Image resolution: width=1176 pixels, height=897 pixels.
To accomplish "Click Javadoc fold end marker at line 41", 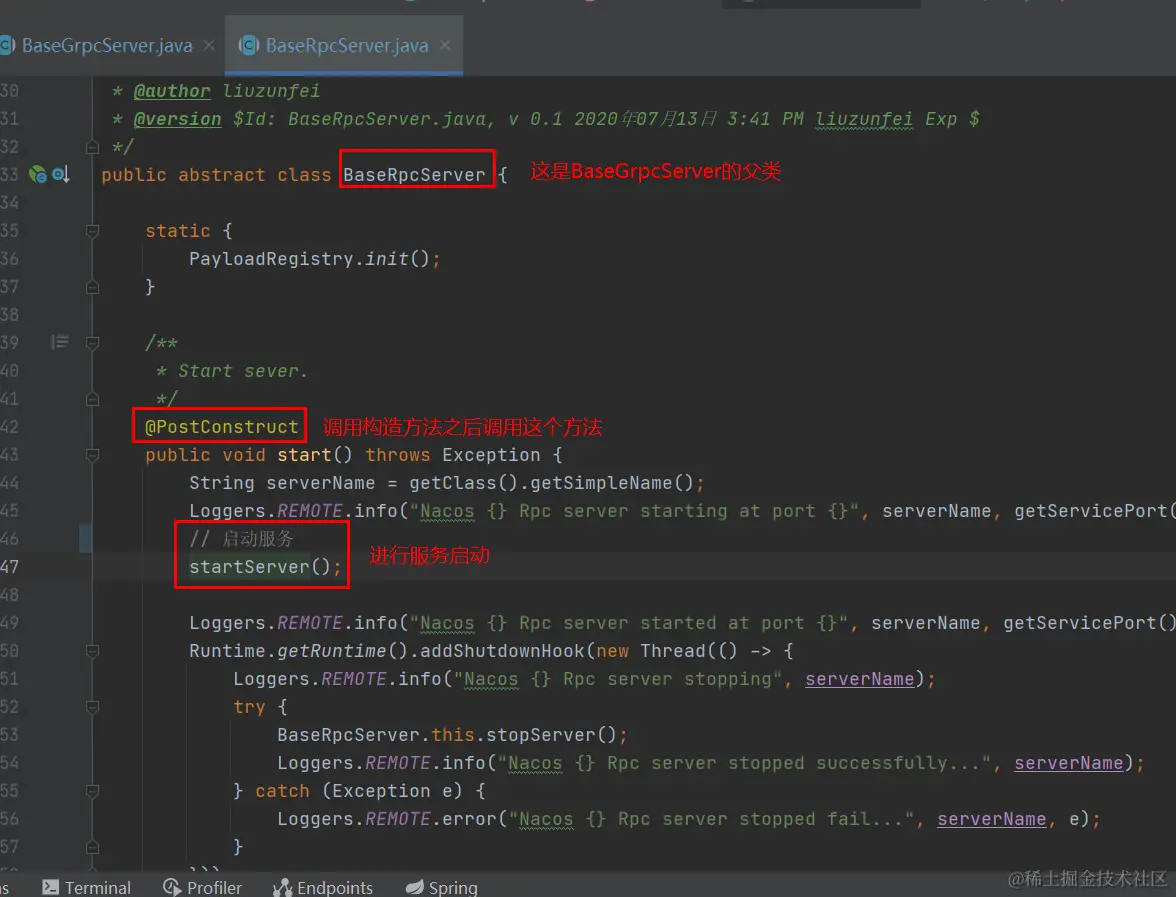I will [x=92, y=399].
